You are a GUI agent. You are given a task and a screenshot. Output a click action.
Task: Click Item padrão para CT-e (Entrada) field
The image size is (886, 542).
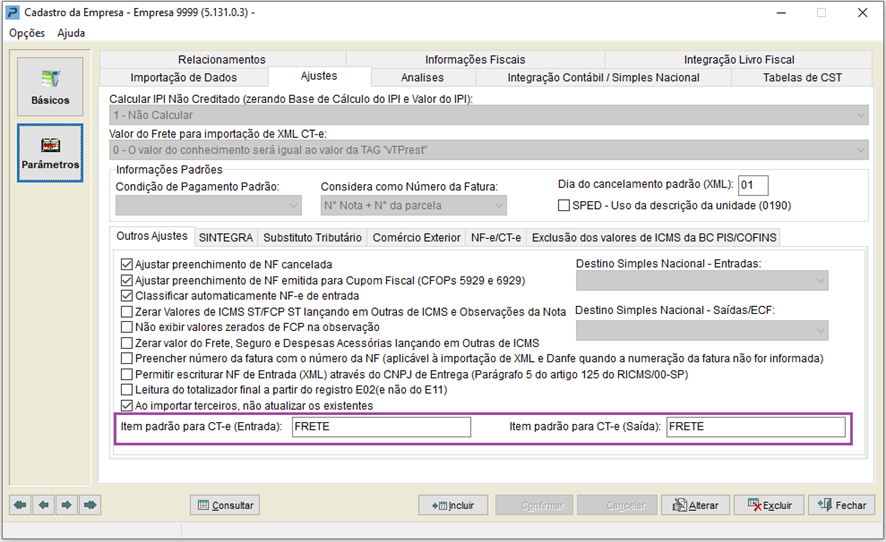click(381, 427)
